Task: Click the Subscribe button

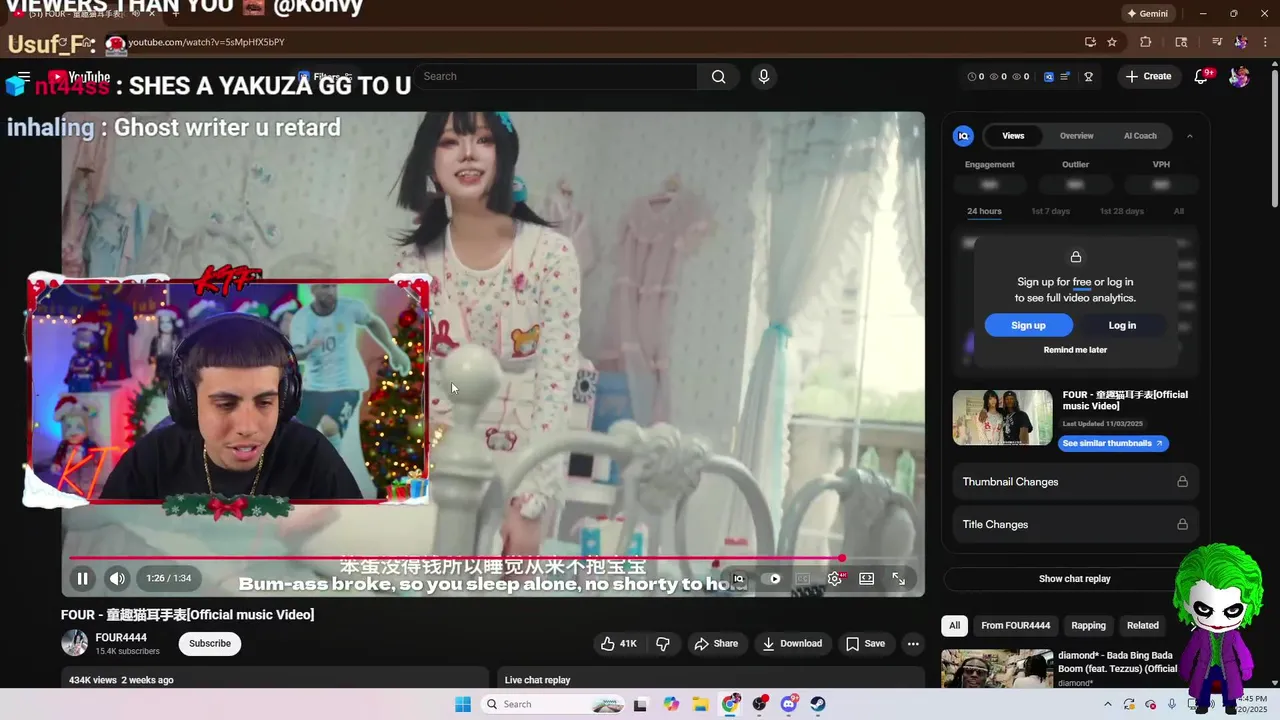Action: pyautogui.click(x=210, y=643)
